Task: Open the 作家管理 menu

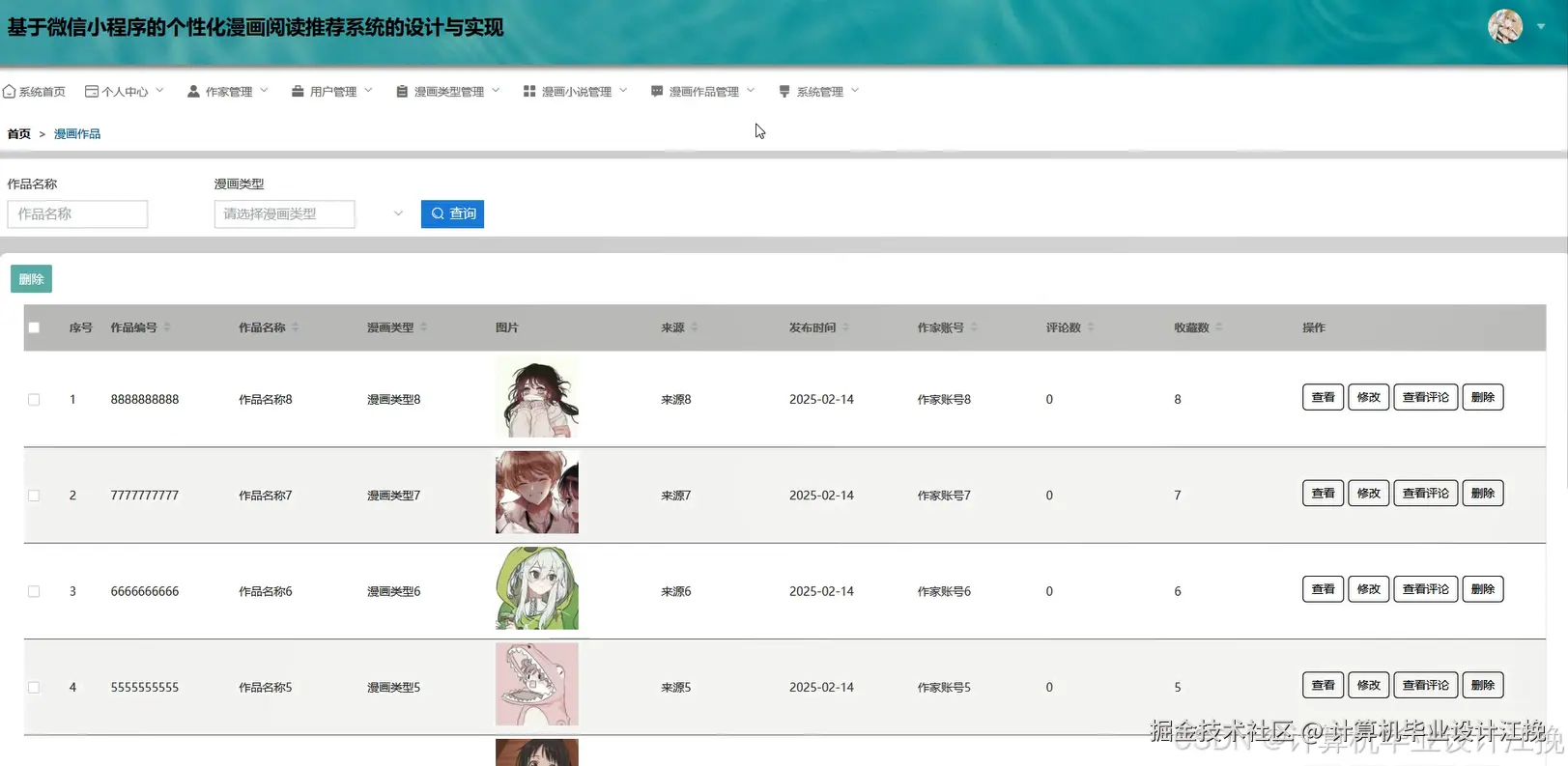Action: [228, 92]
